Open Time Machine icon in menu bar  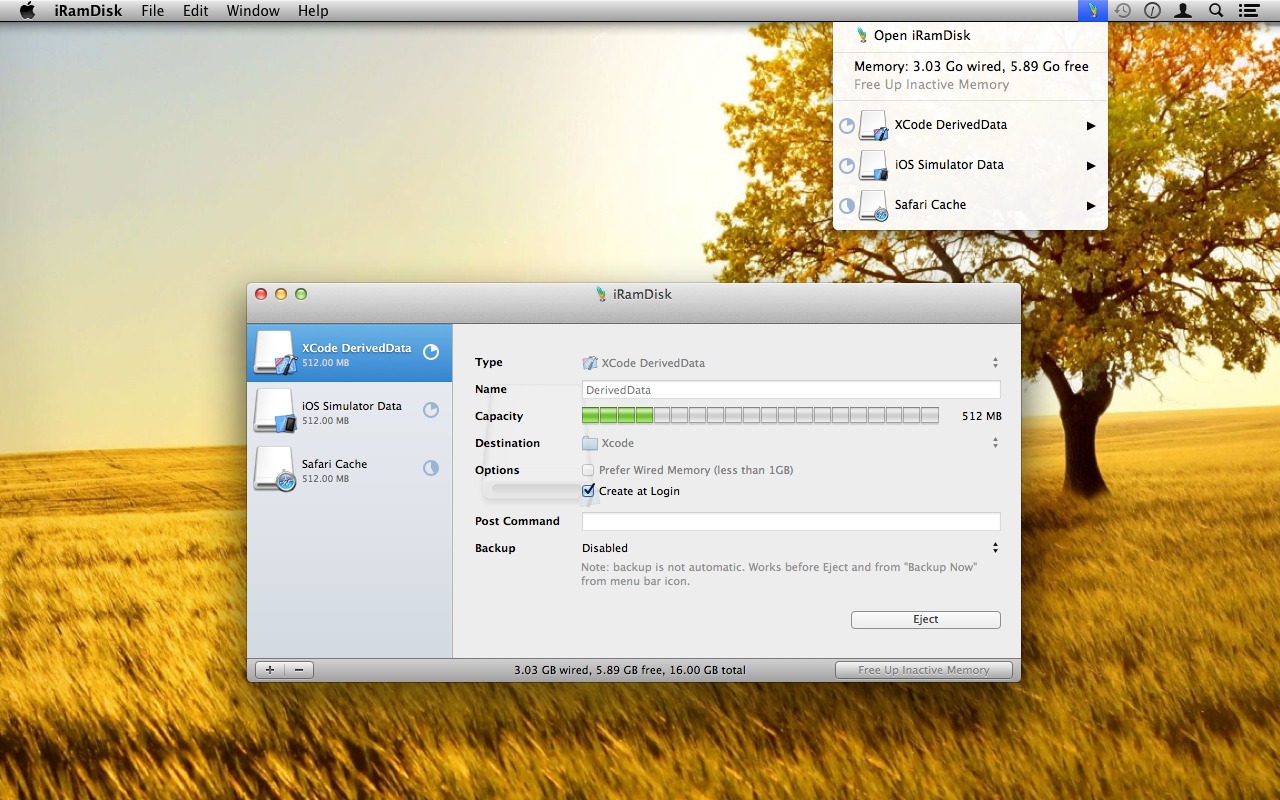tap(1123, 11)
